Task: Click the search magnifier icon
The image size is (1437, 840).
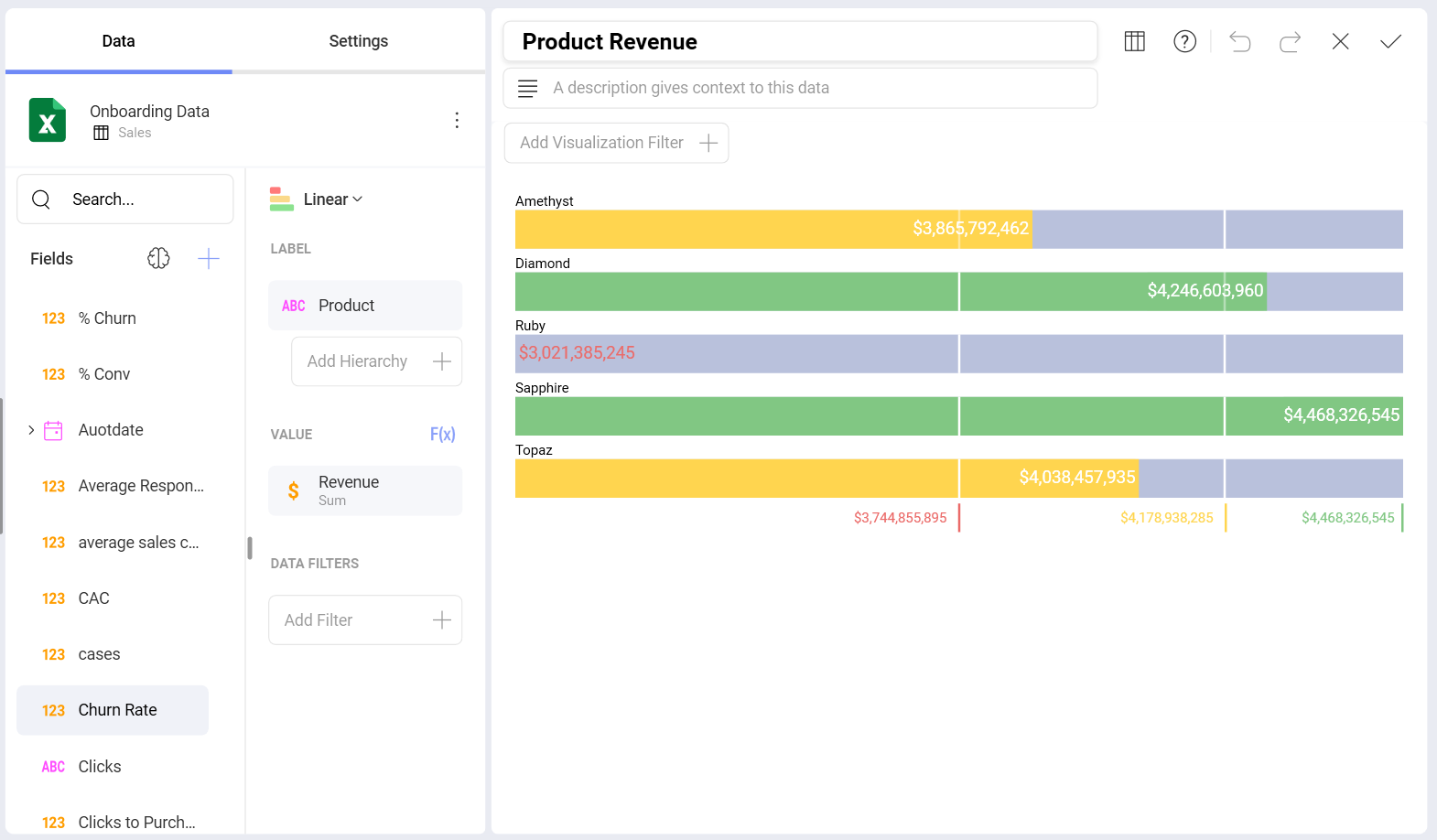Action: tap(41, 199)
